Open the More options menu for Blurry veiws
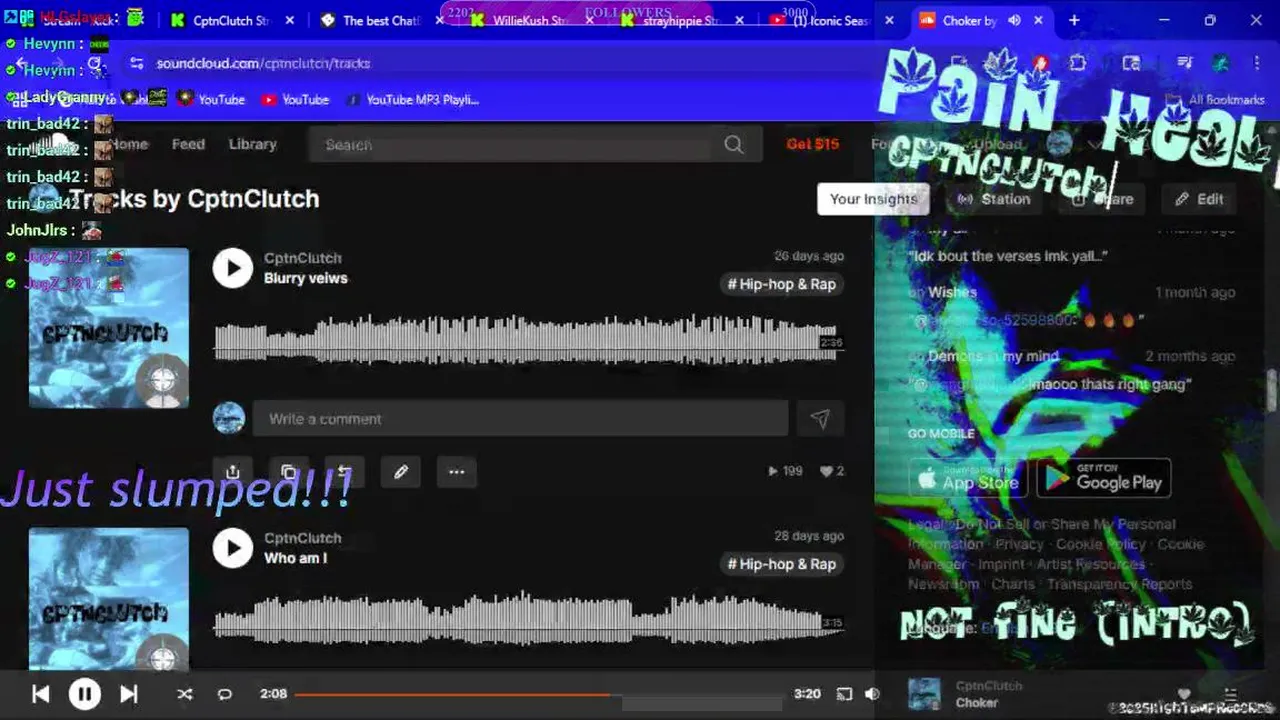 tap(456, 471)
